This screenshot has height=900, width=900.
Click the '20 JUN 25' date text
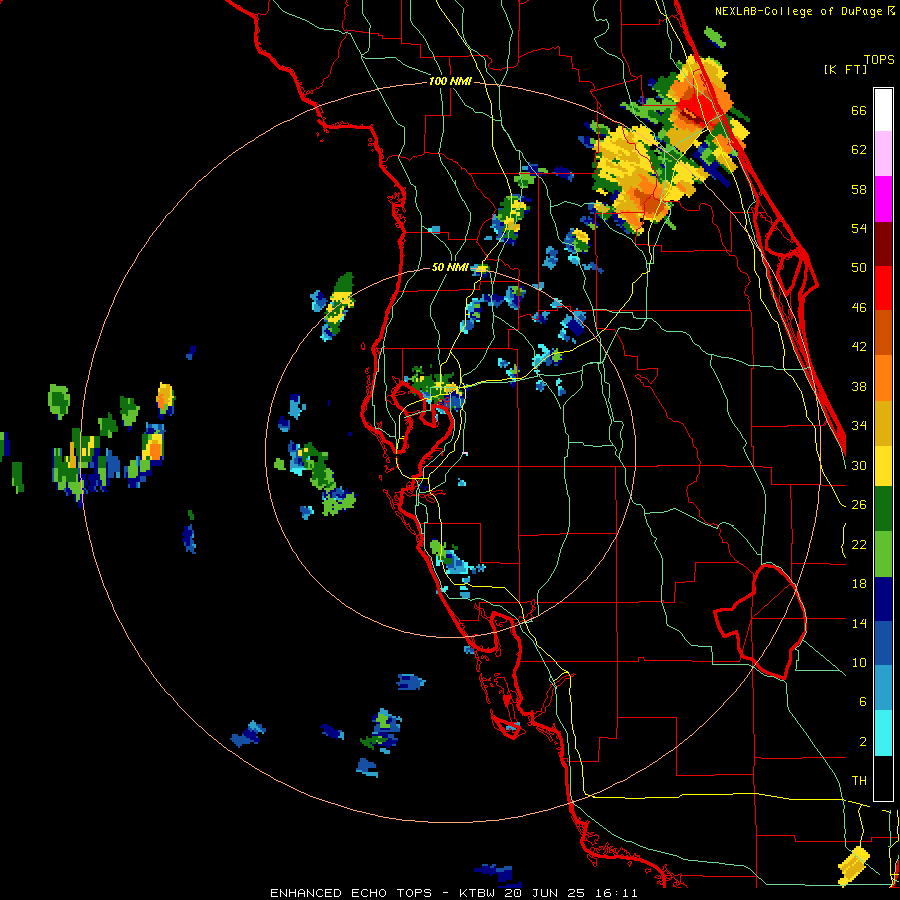544,893
